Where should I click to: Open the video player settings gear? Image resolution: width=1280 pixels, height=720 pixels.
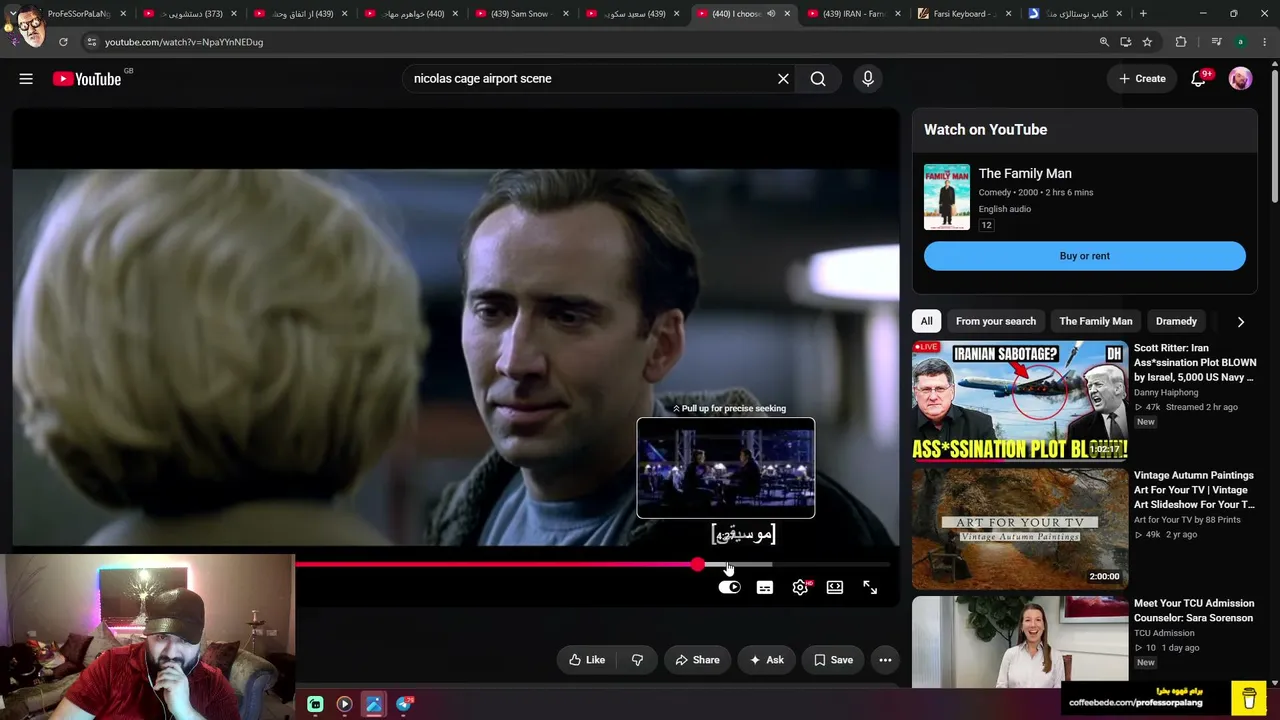(800, 588)
